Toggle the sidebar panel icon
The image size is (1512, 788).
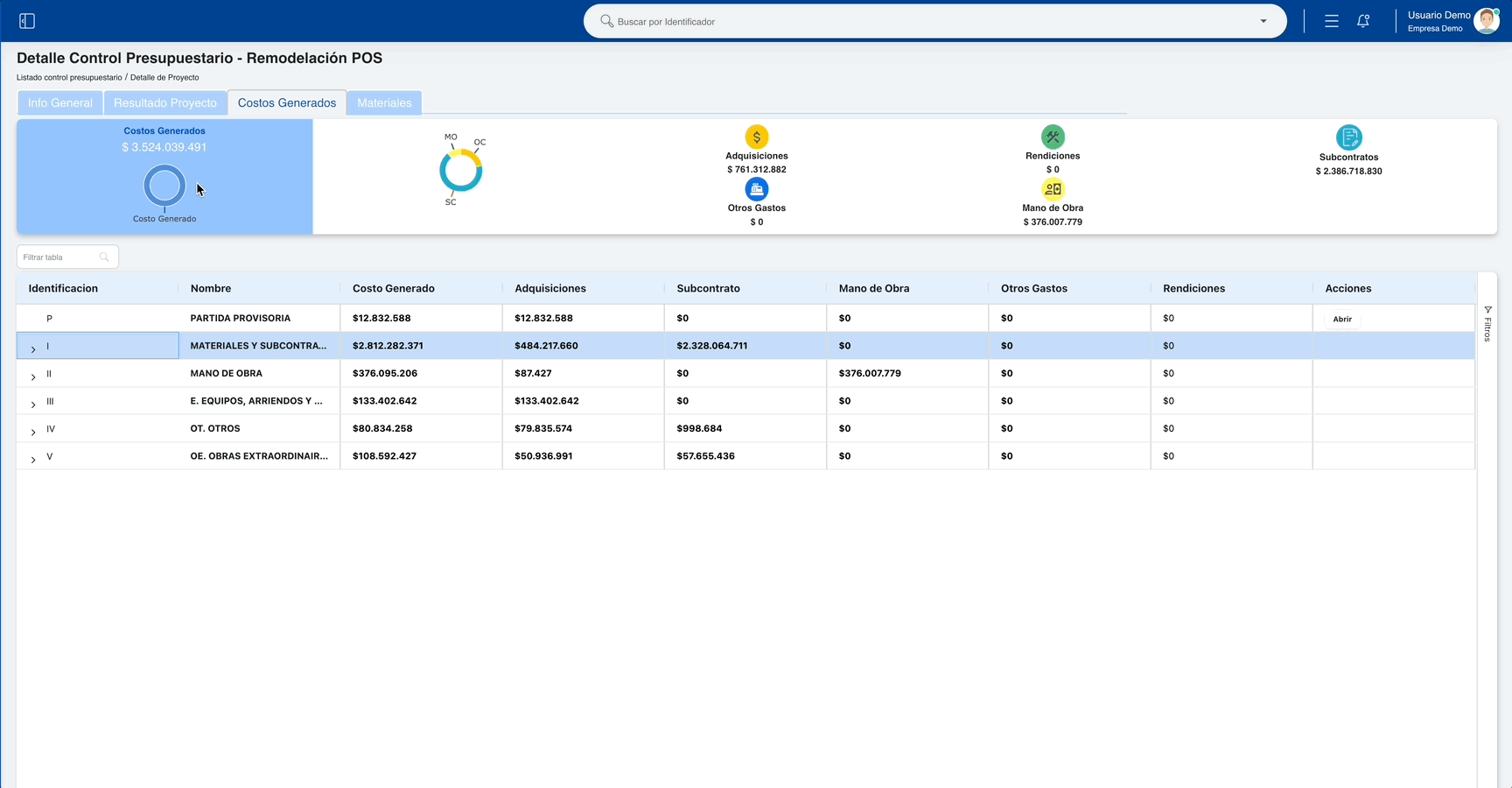tap(27, 21)
